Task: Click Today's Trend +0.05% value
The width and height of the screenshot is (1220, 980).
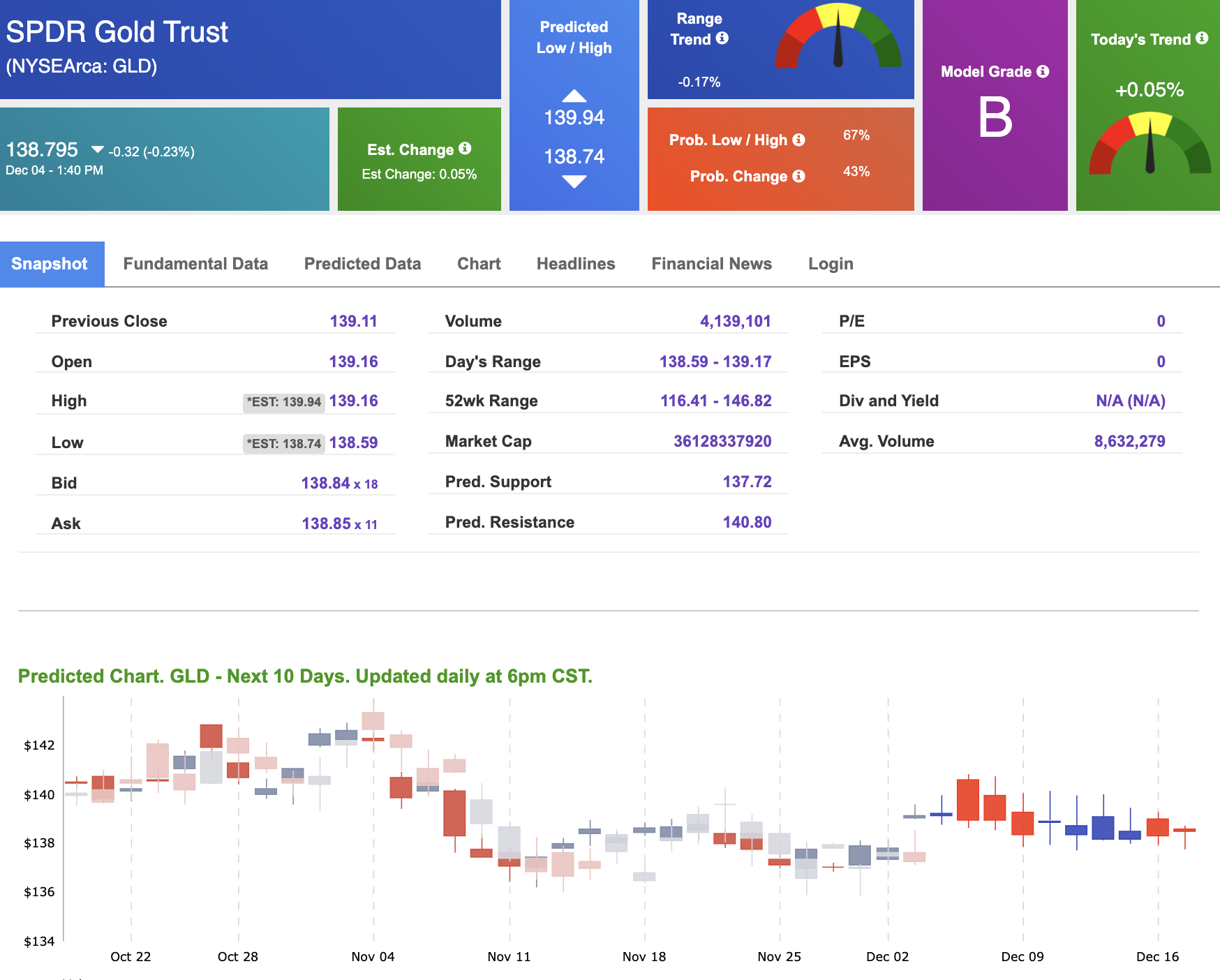Action: click(1150, 90)
